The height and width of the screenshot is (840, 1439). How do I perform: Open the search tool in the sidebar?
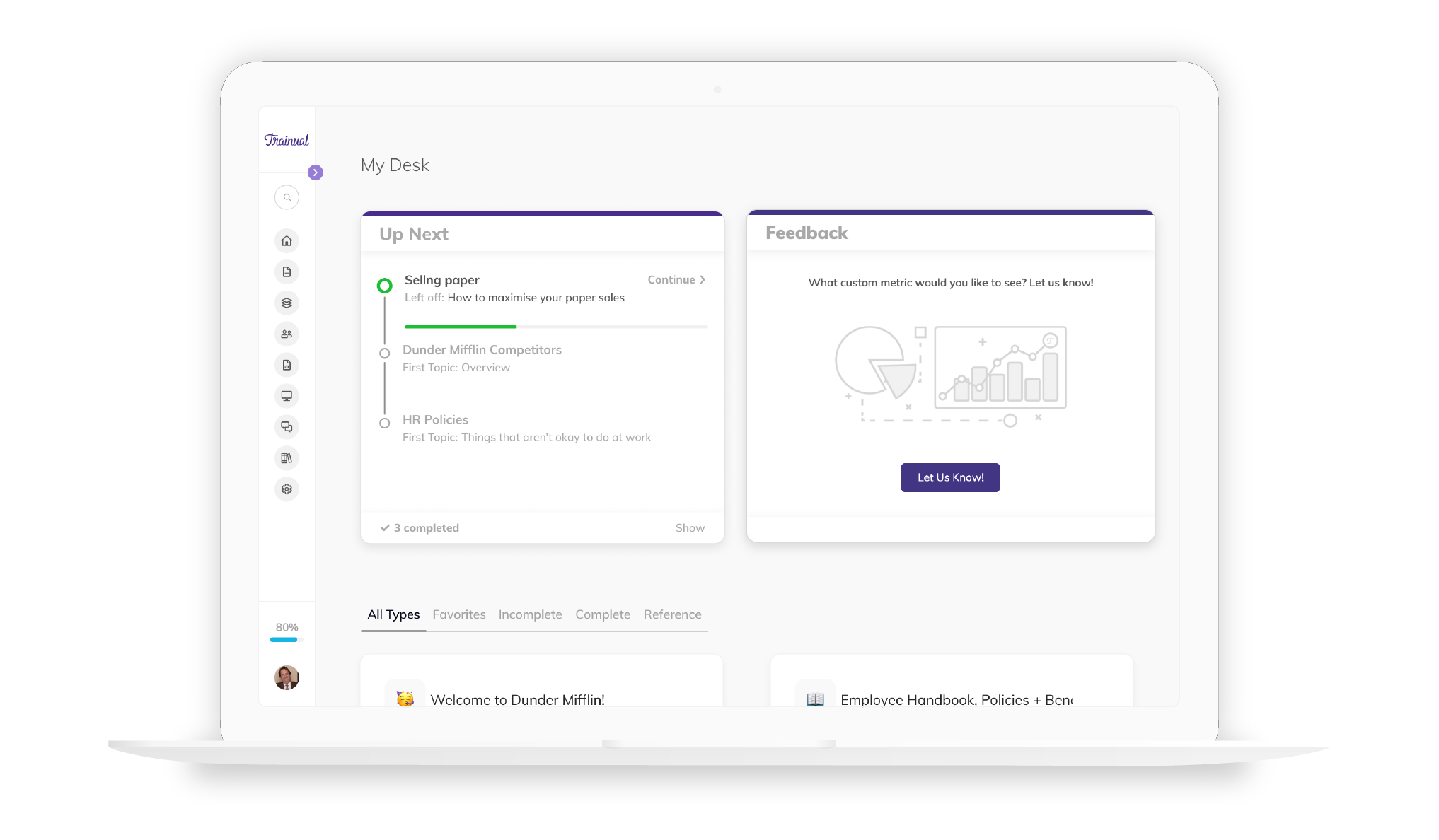287,197
